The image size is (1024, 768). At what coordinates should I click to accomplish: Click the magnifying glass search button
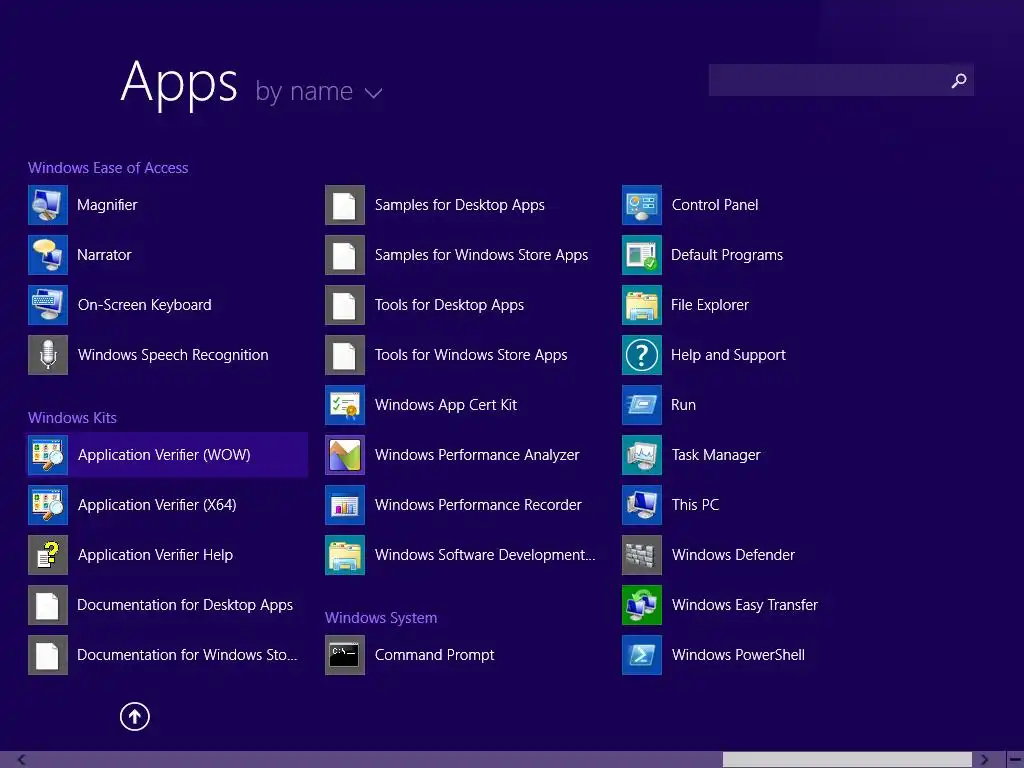959,80
